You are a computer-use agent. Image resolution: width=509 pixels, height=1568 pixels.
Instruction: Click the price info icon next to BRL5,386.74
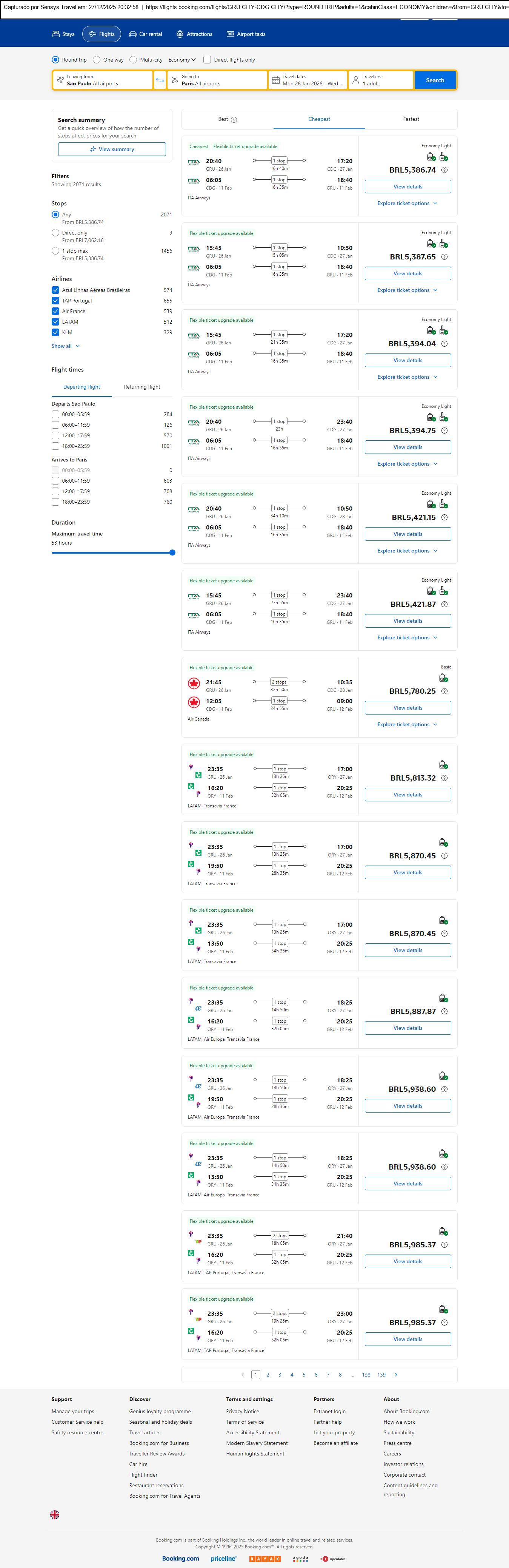444,170
